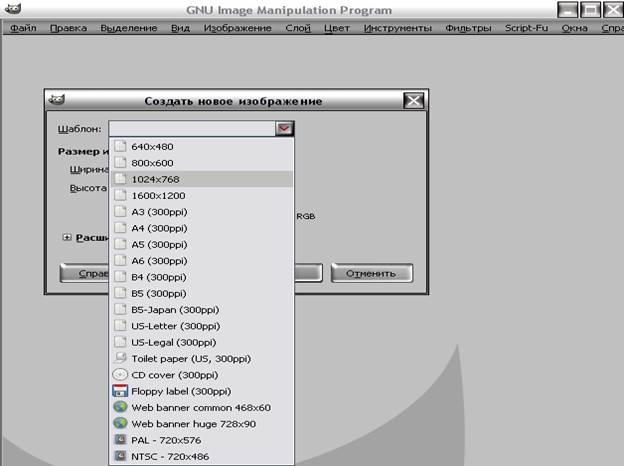
Task: Open the Файл menu
Action: (x=23, y=28)
